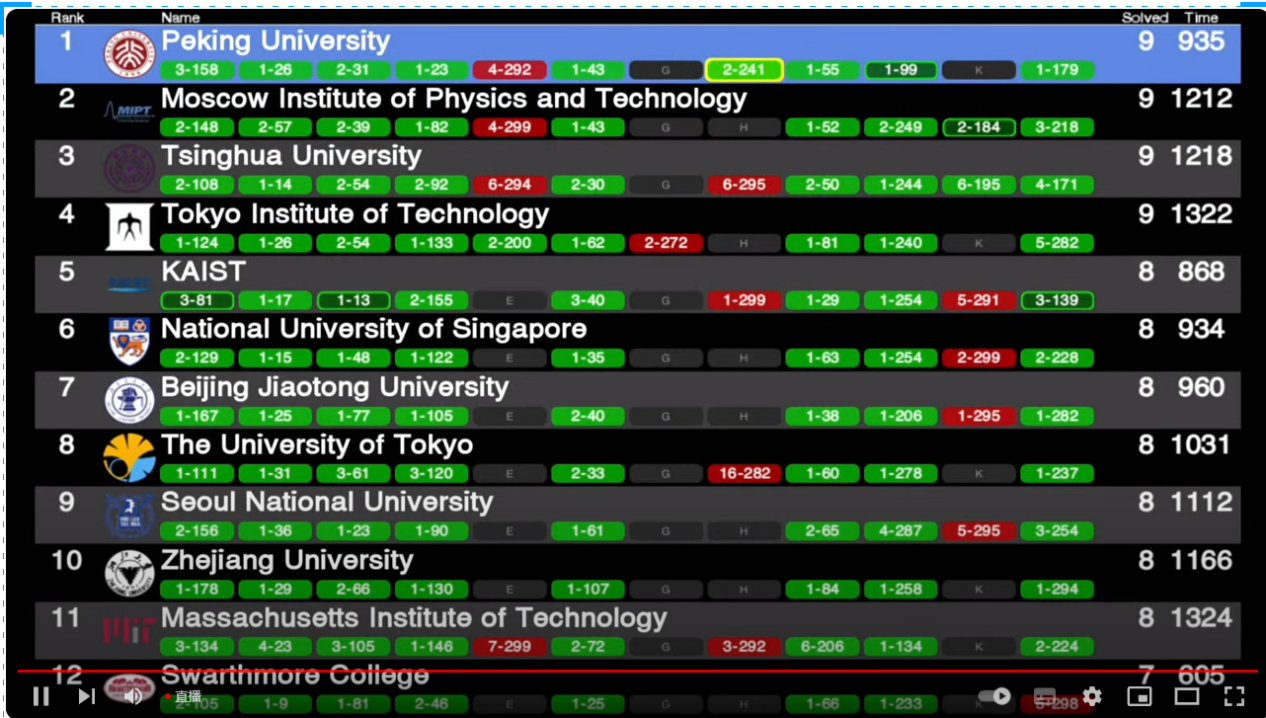
Task: Click the Zhejiang University emblem
Action: coord(130,573)
